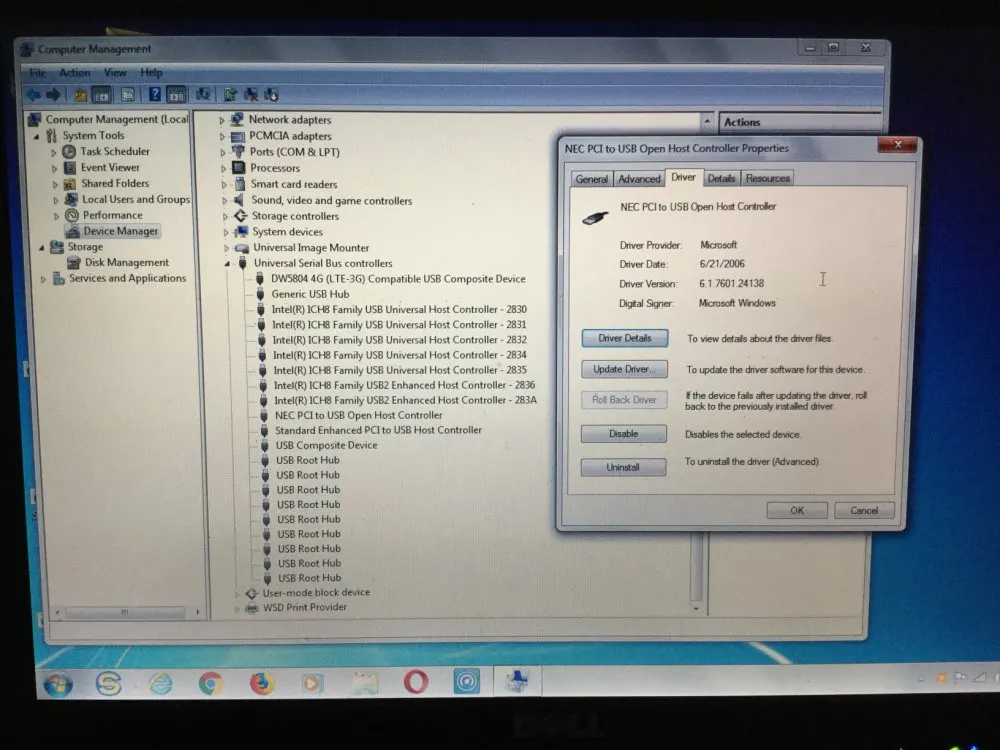Click the Windows Start orb
The image size is (1000, 750).
click(58, 685)
